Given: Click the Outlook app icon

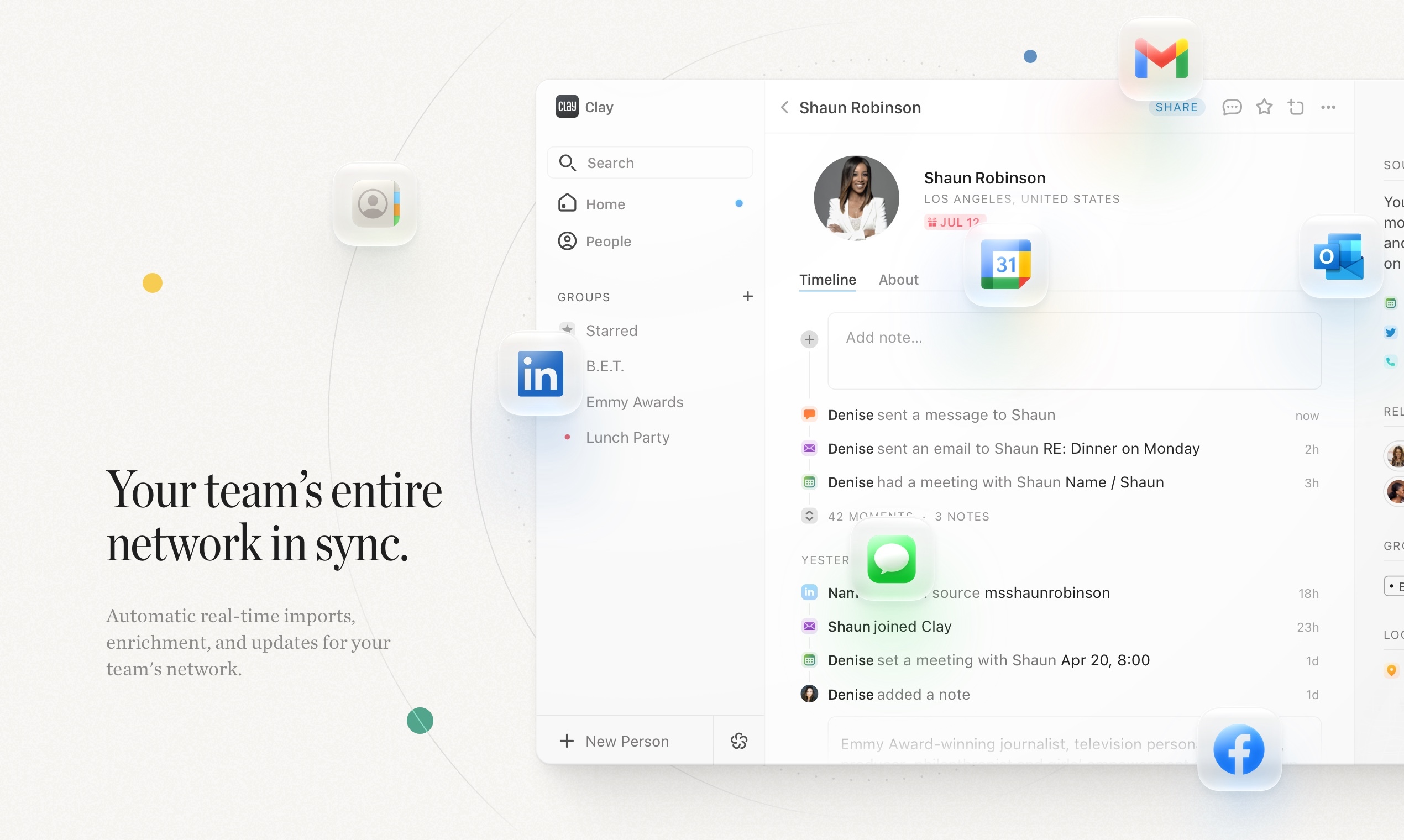Looking at the screenshot, I should point(1339,256).
